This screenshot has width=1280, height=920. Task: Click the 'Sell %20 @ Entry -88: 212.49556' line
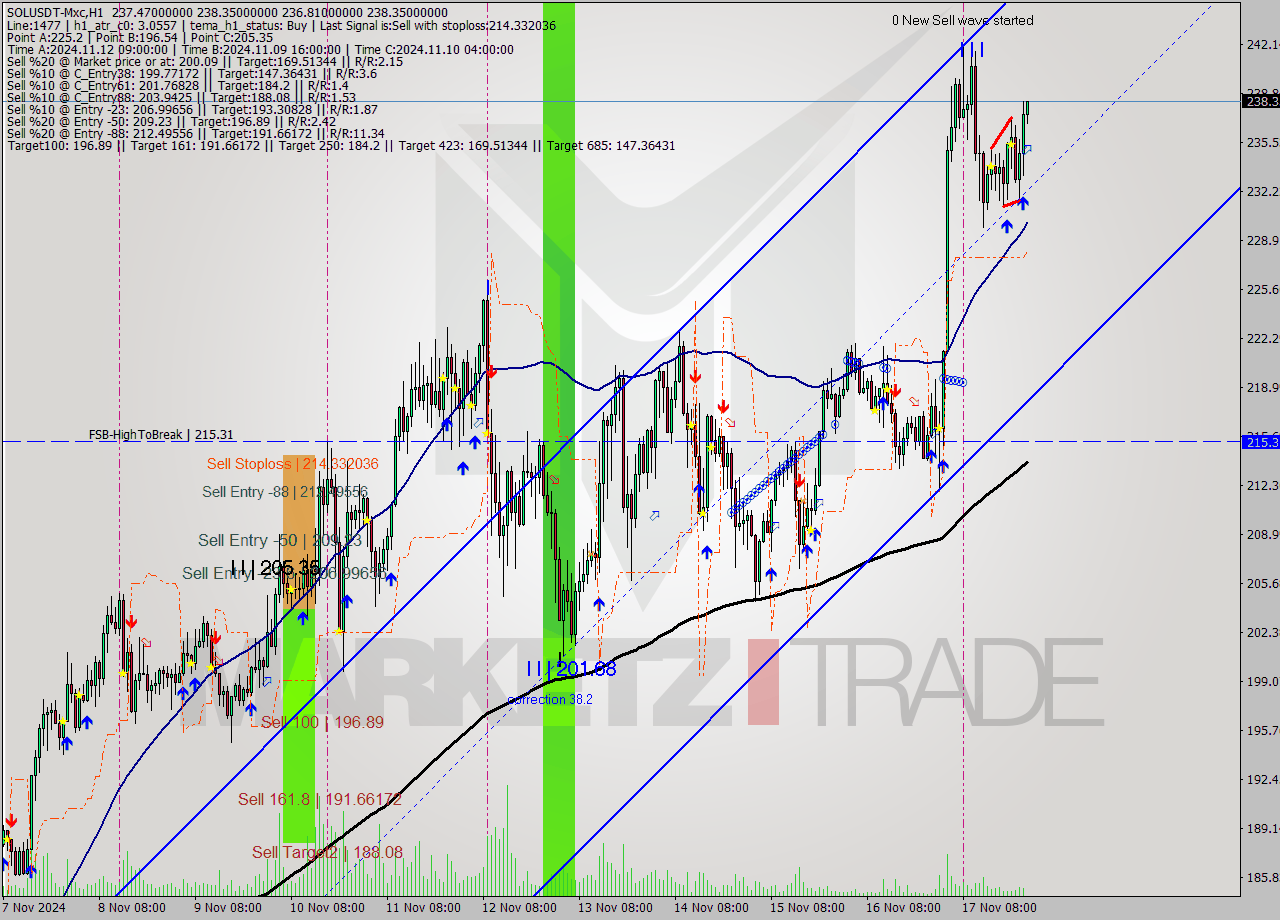click(x=195, y=133)
